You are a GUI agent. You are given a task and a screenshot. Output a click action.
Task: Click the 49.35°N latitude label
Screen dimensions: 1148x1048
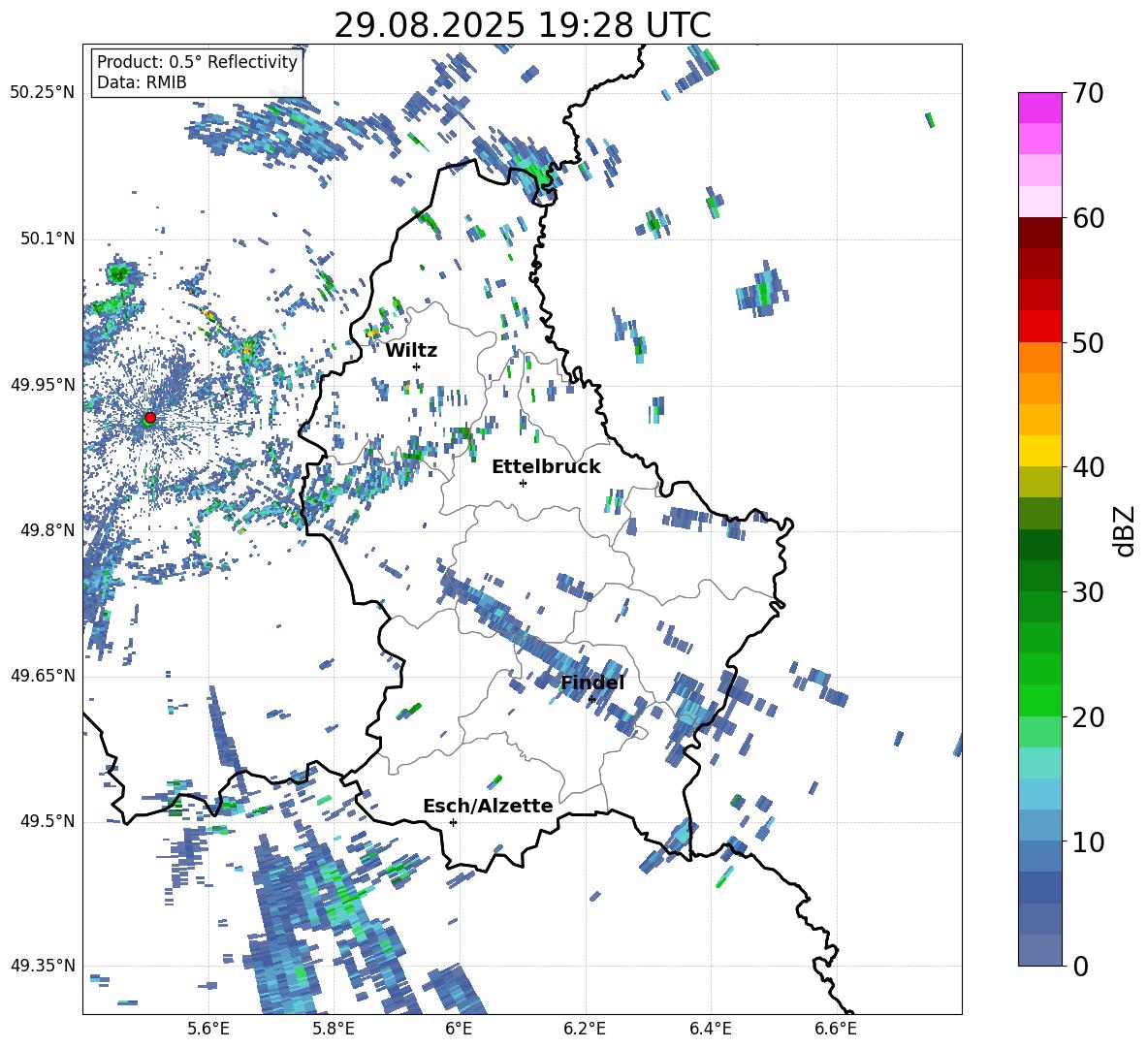click(43, 966)
